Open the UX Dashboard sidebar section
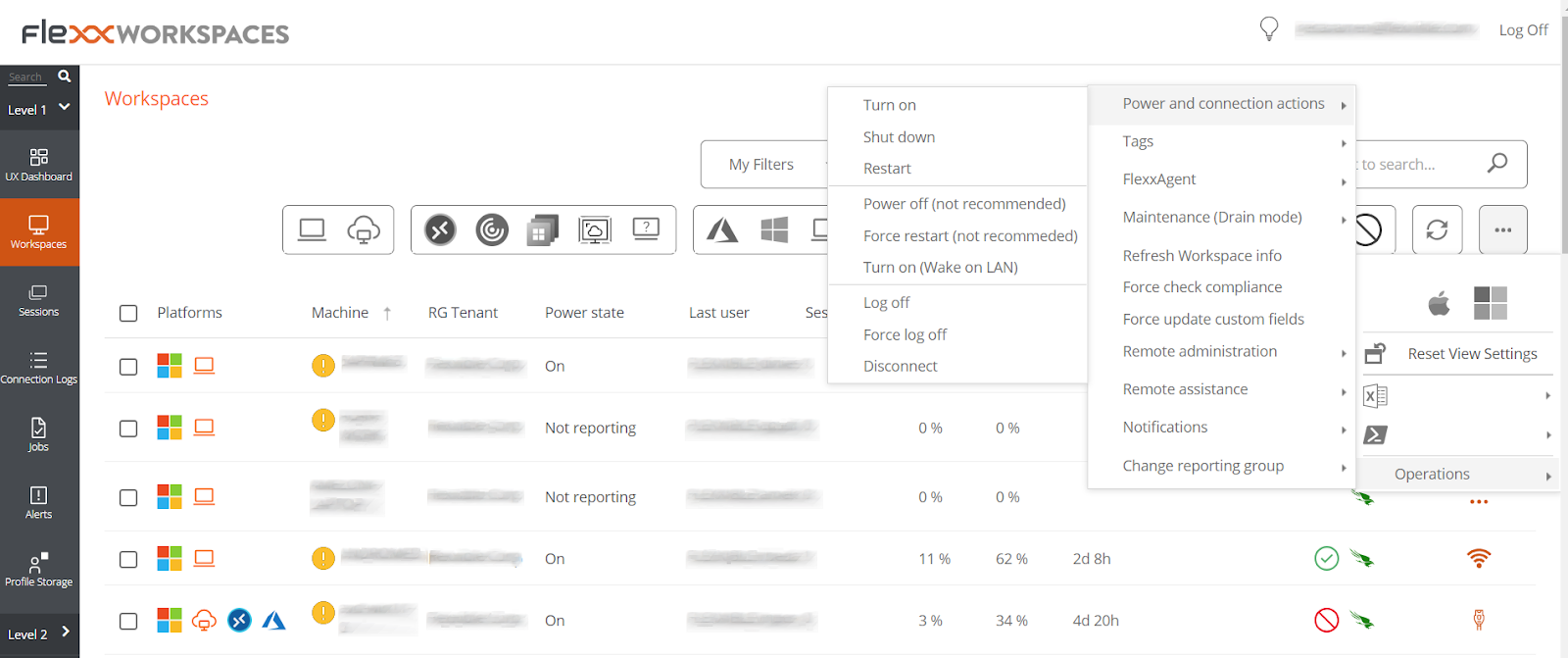Image resolution: width=1568 pixels, height=658 pixels. pyautogui.click(x=39, y=165)
